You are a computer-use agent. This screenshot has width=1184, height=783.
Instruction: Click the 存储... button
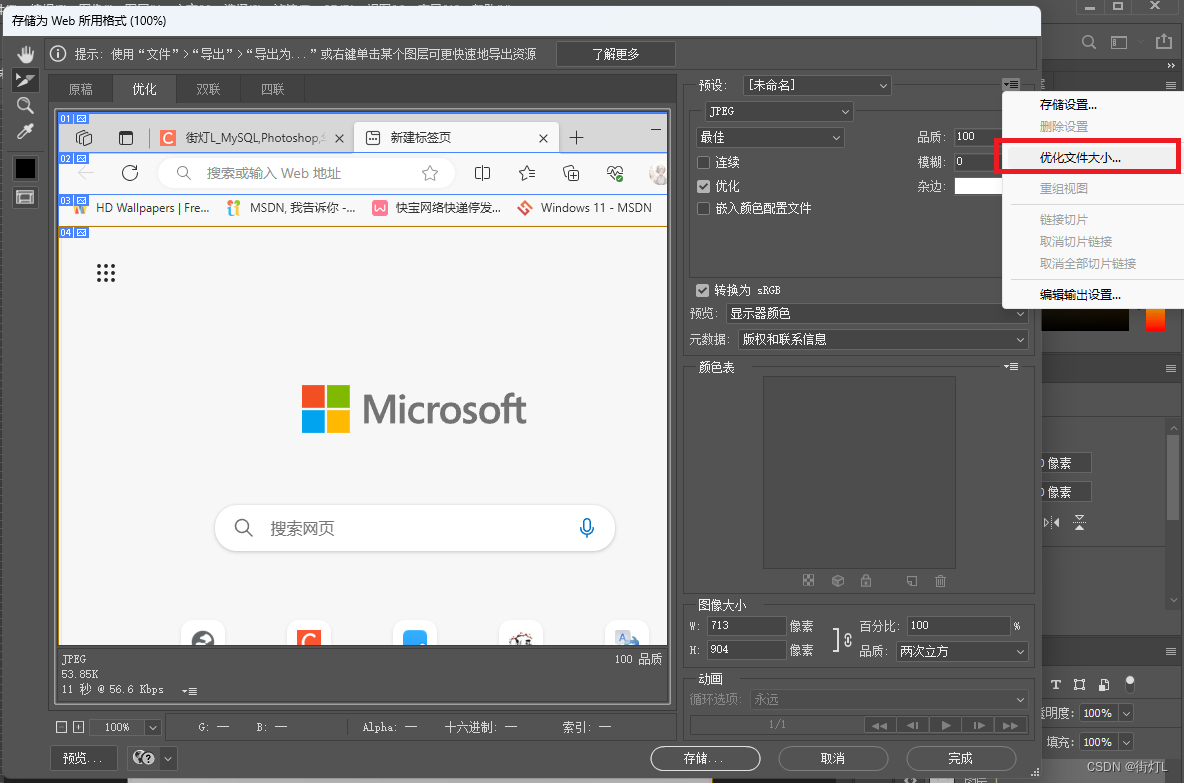(705, 758)
